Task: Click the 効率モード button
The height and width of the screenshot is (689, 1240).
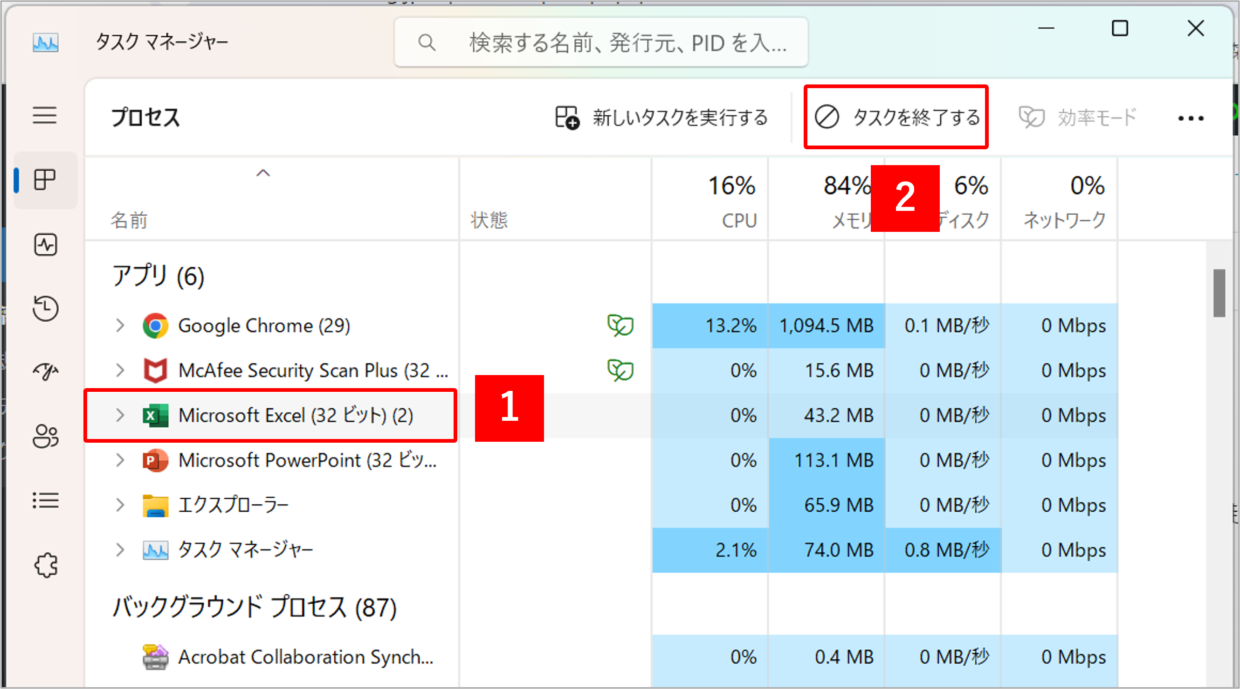Action: (1078, 118)
